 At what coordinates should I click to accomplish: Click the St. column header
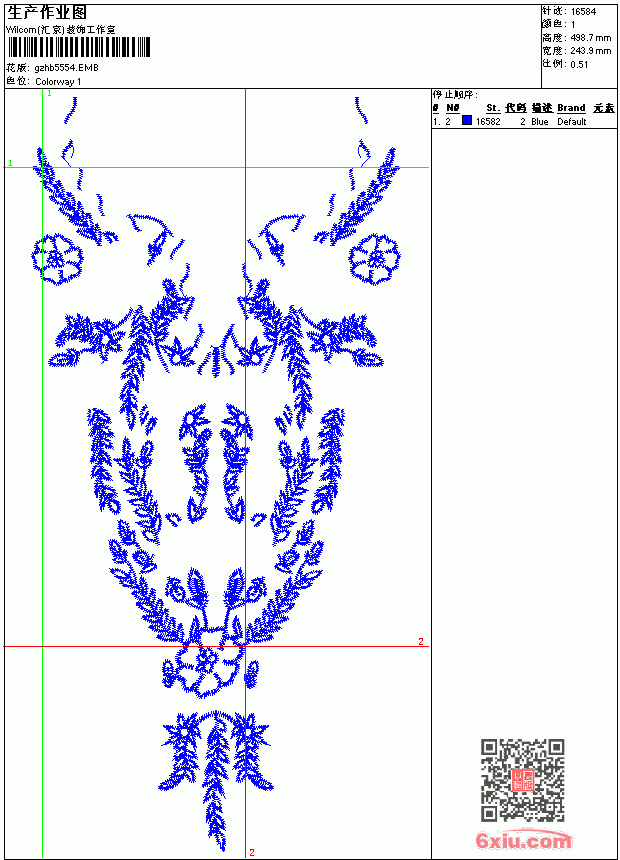pos(493,108)
